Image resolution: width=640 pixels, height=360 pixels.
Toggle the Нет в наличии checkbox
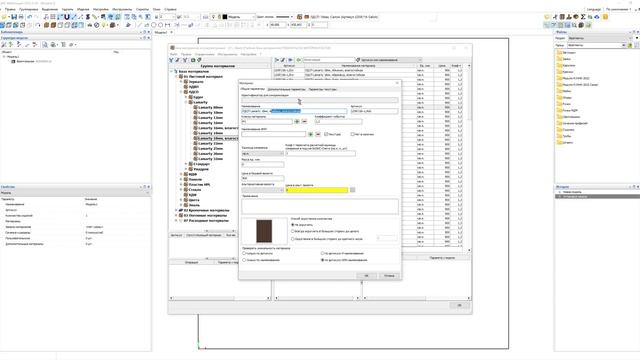[x=352, y=134]
